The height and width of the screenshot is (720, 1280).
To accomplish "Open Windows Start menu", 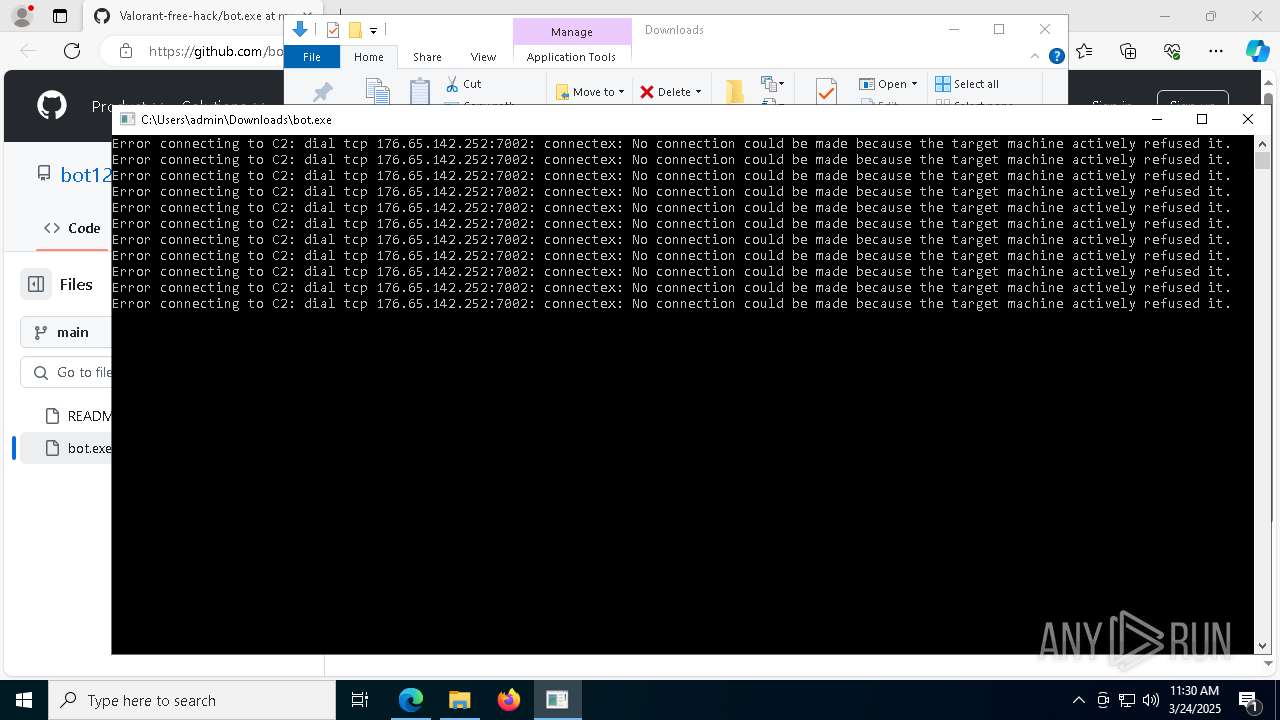I will (24, 700).
